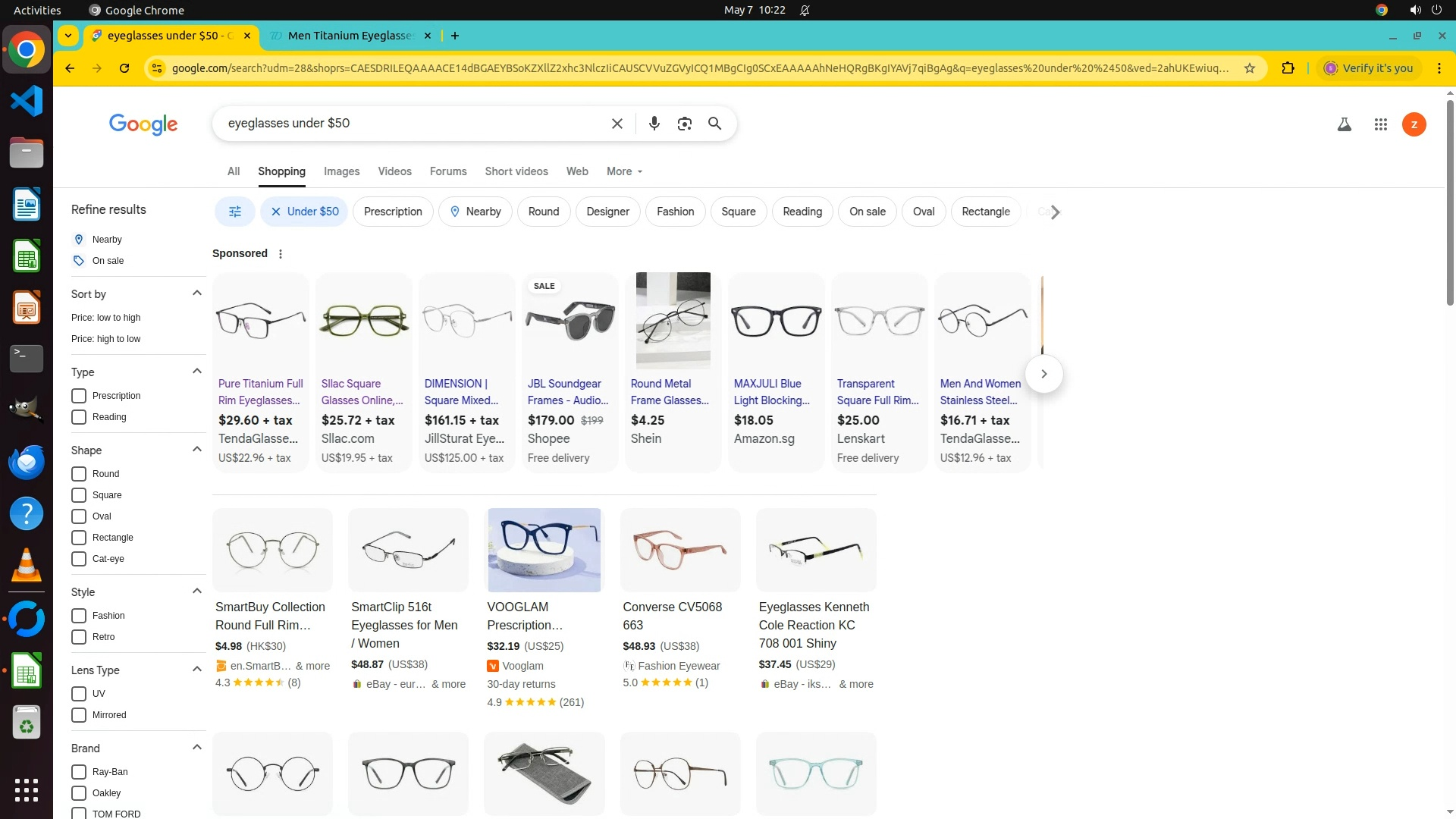Collapse the Sort by section

[197, 293]
